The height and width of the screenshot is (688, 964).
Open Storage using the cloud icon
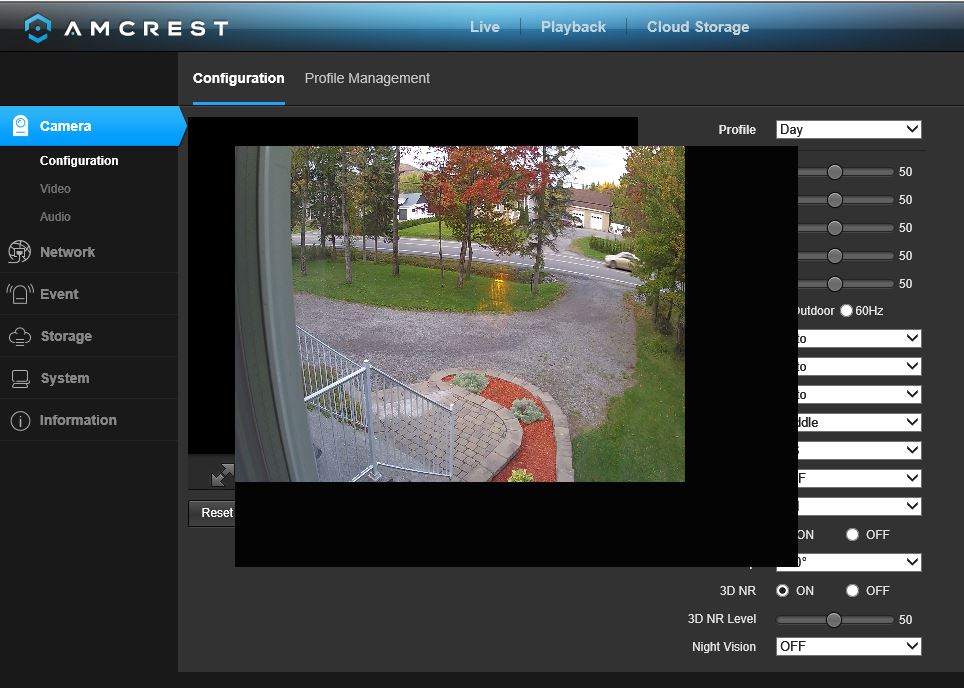point(20,336)
